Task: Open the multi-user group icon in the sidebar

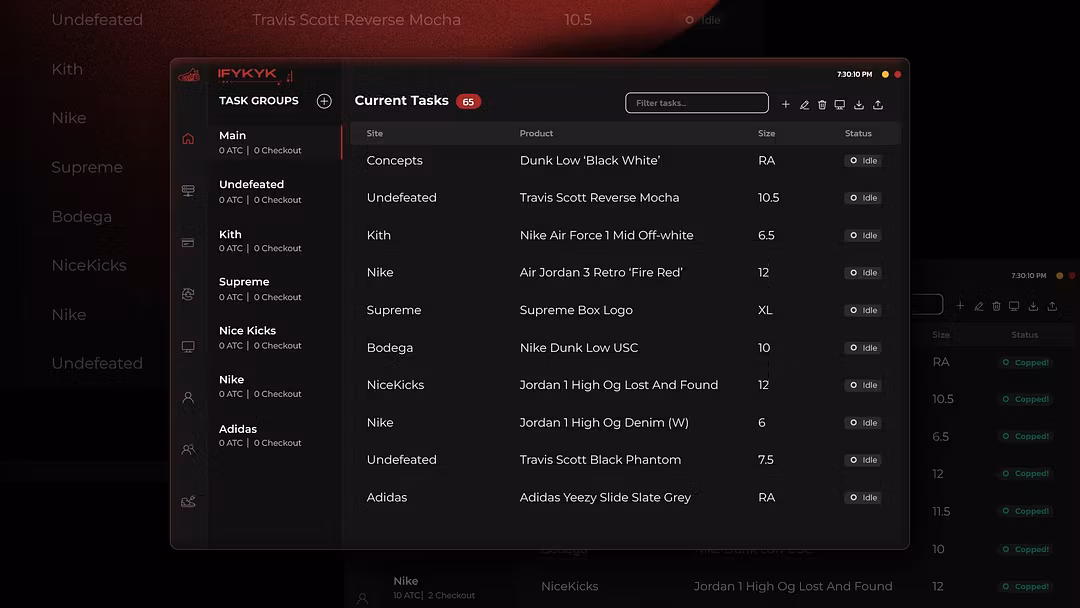Action: coord(188,450)
